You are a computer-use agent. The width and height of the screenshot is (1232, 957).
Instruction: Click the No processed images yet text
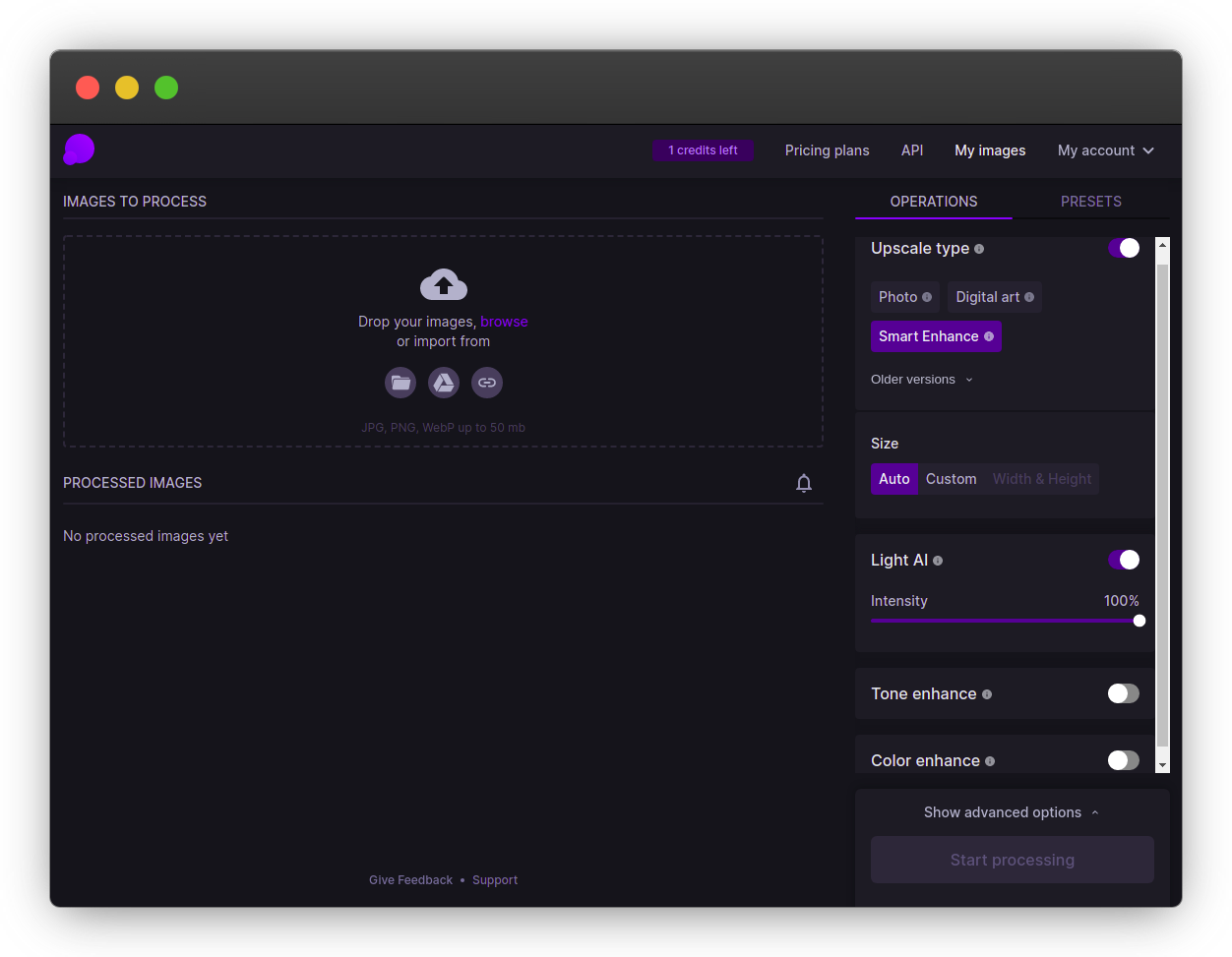pos(146,536)
